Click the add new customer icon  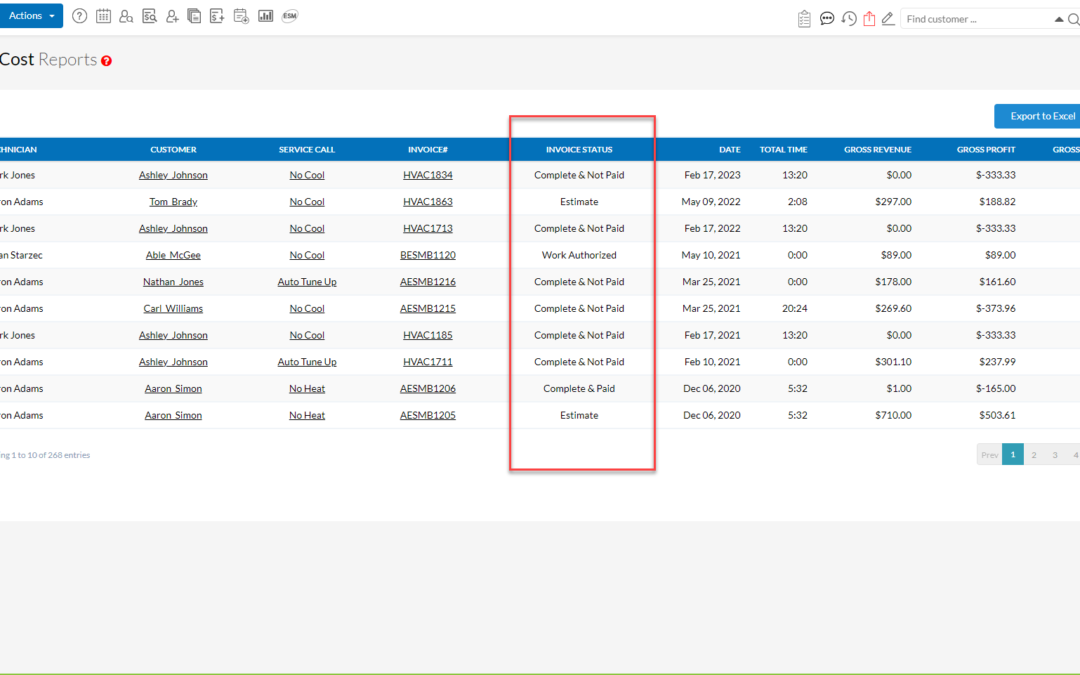(x=171, y=15)
